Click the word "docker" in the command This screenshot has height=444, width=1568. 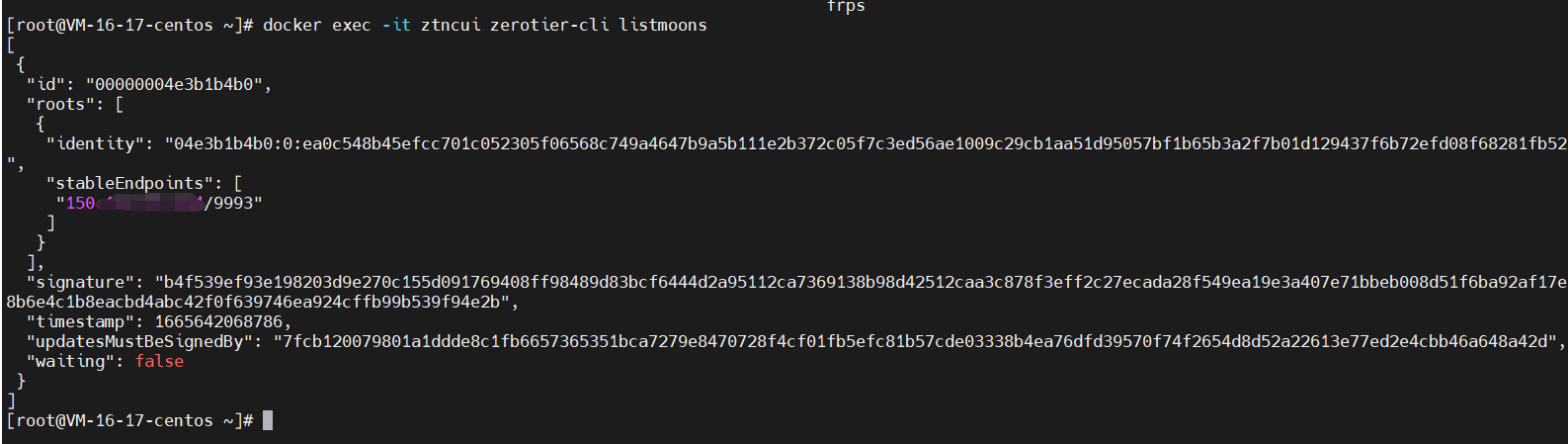point(291,26)
